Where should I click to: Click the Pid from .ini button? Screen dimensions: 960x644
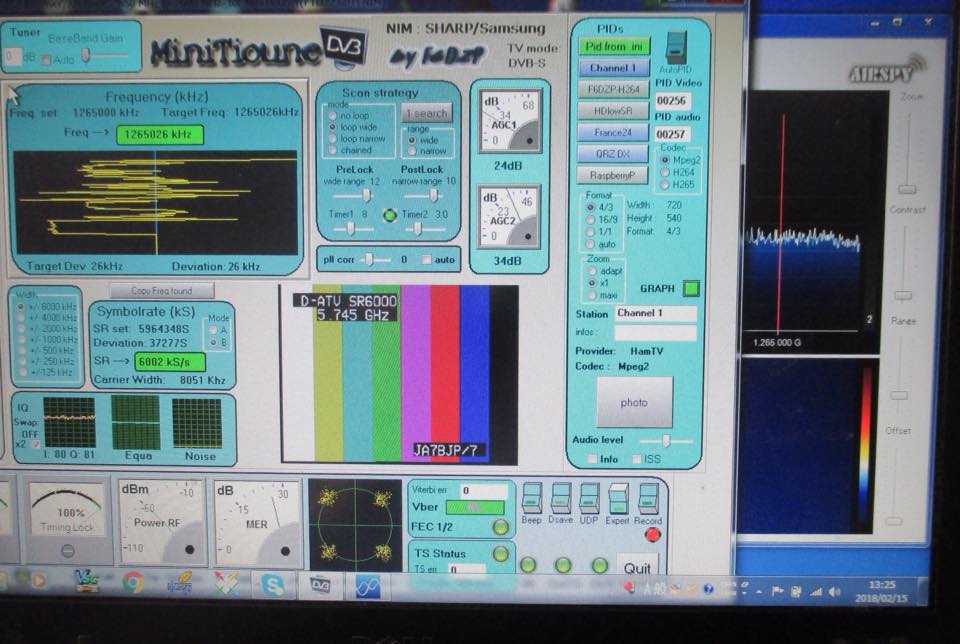pos(613,47)
